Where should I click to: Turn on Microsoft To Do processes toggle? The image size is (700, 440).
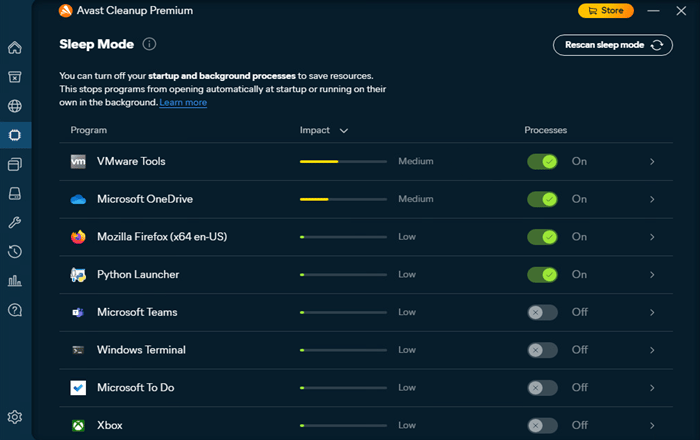(x=542, y=388)
